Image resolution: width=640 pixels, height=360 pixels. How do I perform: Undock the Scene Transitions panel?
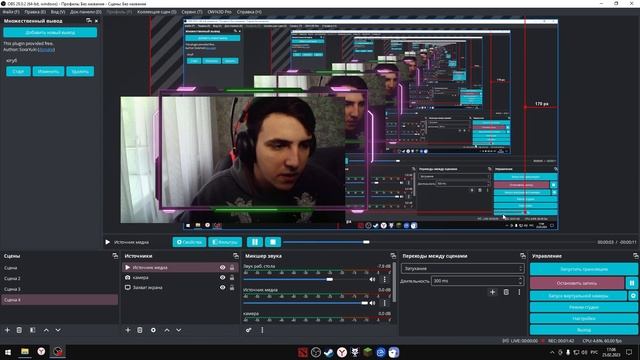523,256
